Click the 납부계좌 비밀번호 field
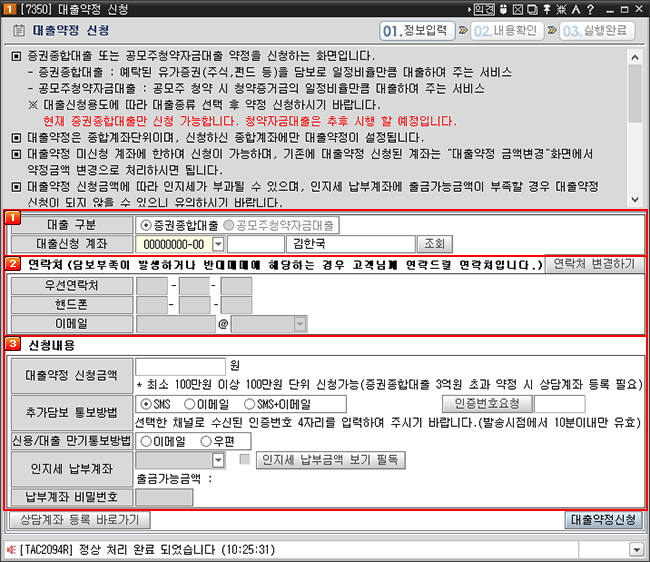The image size is (650, 562). 164,497
